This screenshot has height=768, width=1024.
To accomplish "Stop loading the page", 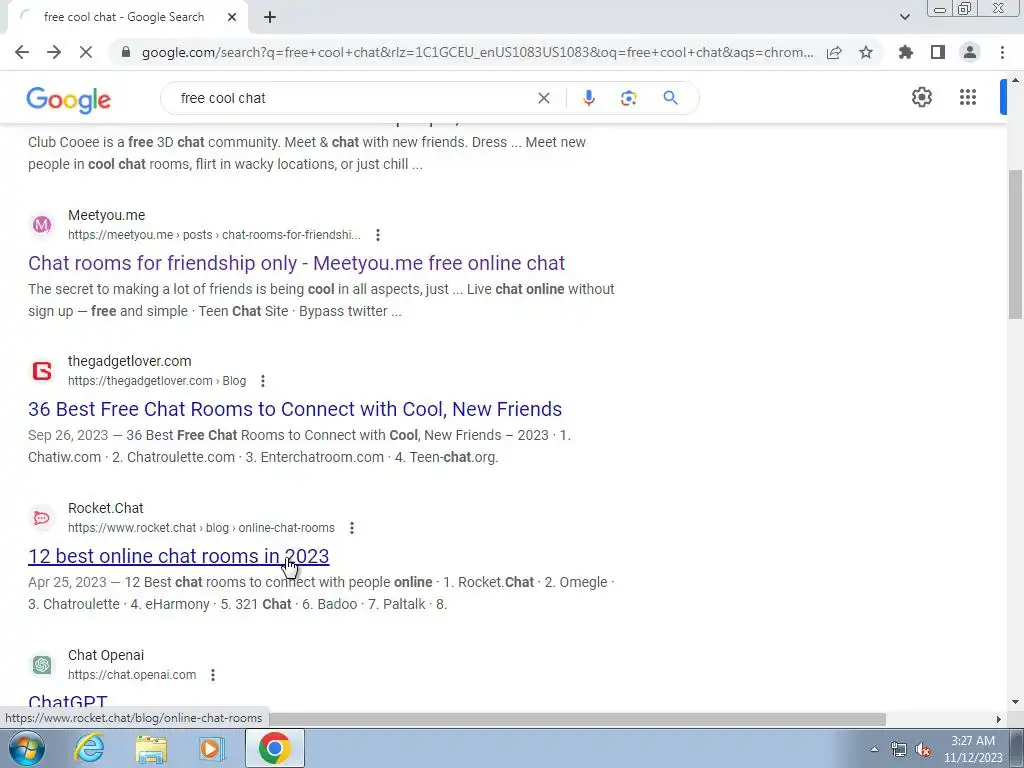I will [x=86, y=52].
